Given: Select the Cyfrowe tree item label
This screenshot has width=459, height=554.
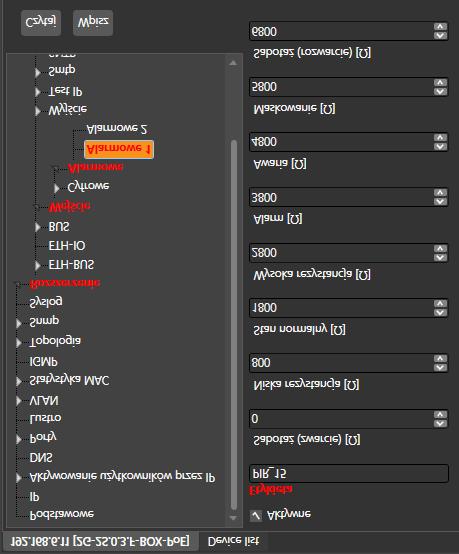Looking at the screenshot, I should [x=88, y=186].
